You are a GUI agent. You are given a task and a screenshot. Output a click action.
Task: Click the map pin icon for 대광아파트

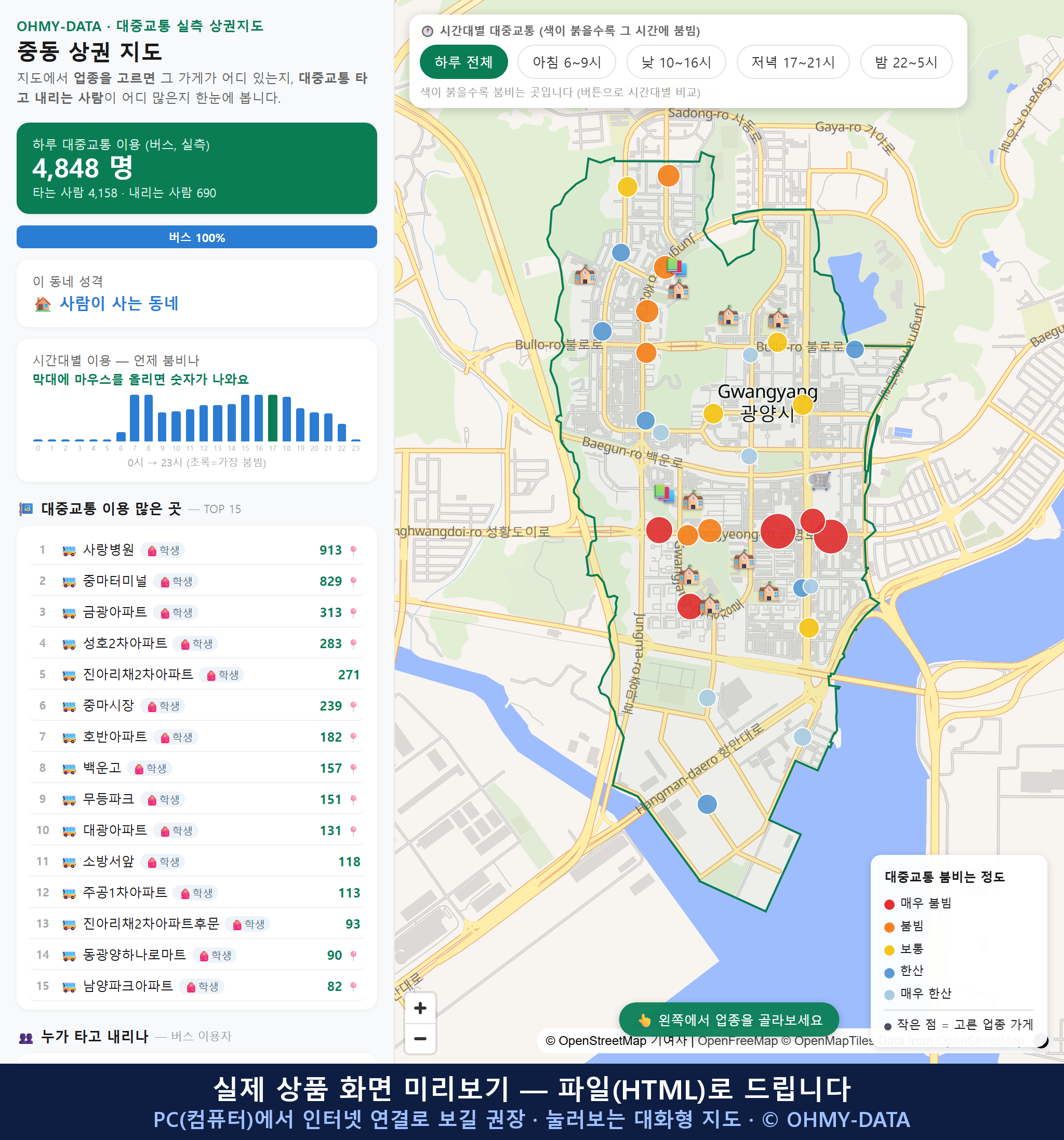pos(353,830)
